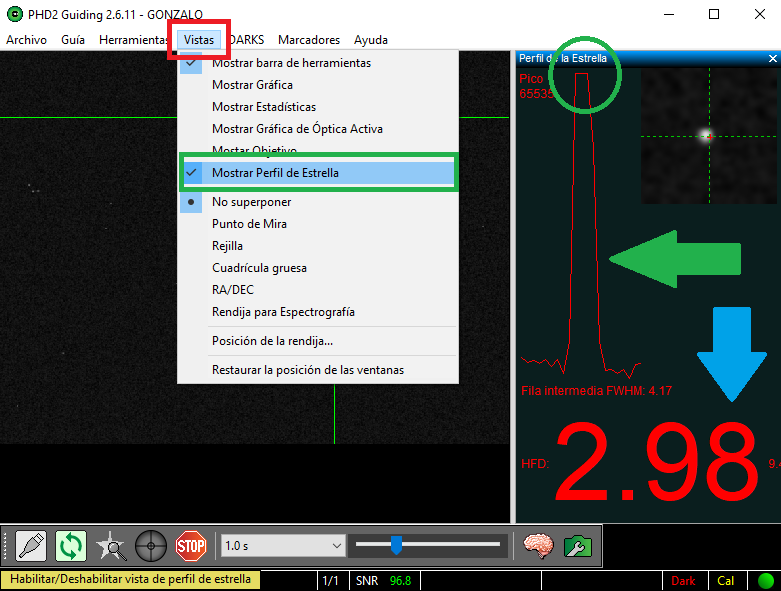781x591 pixels.
Task: Click the Dark status bar indicator
Action: click(x=683, y=581)
